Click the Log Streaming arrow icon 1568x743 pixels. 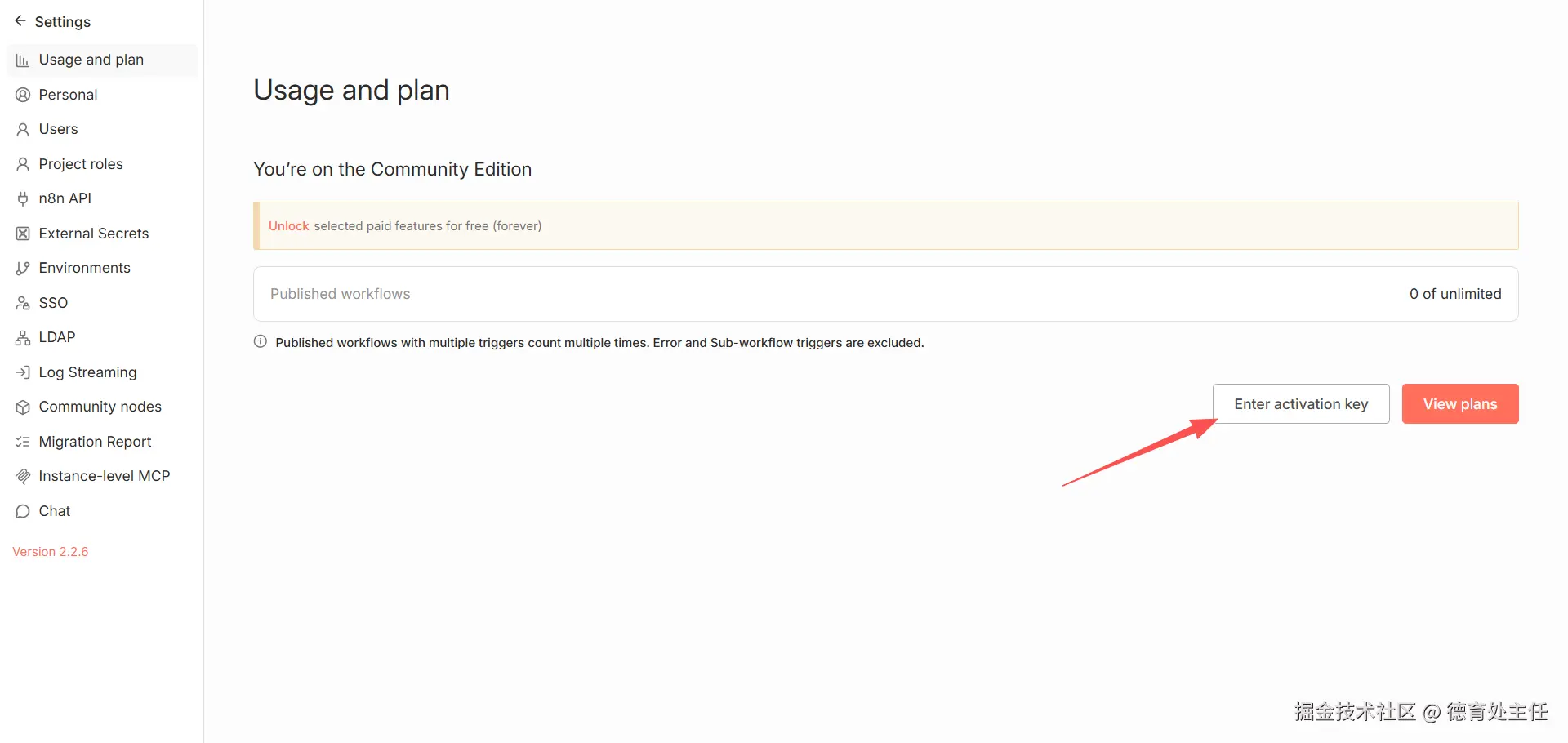(x=23, y=372)
